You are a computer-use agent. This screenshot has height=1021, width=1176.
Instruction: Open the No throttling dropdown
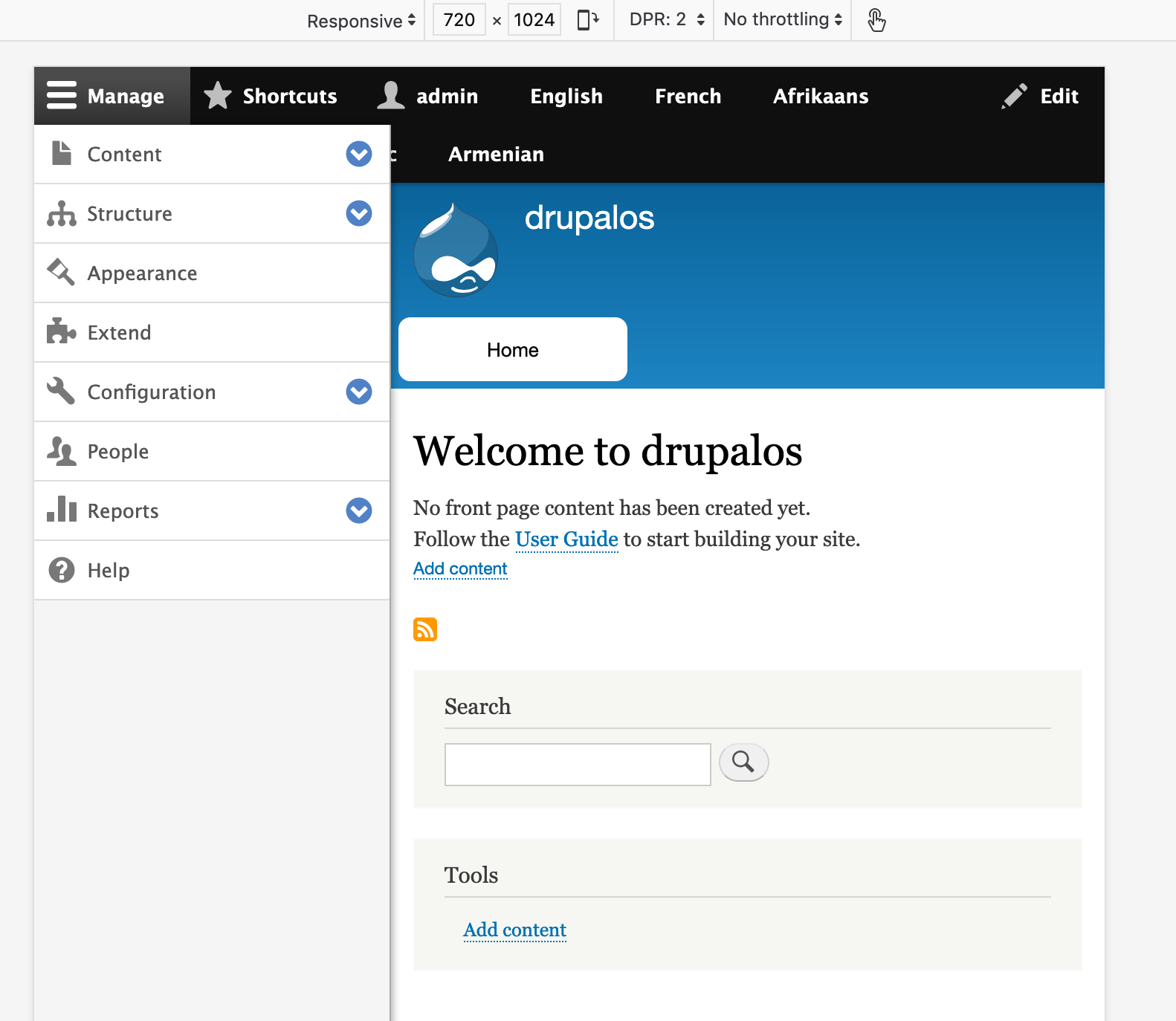coord(783,20)
